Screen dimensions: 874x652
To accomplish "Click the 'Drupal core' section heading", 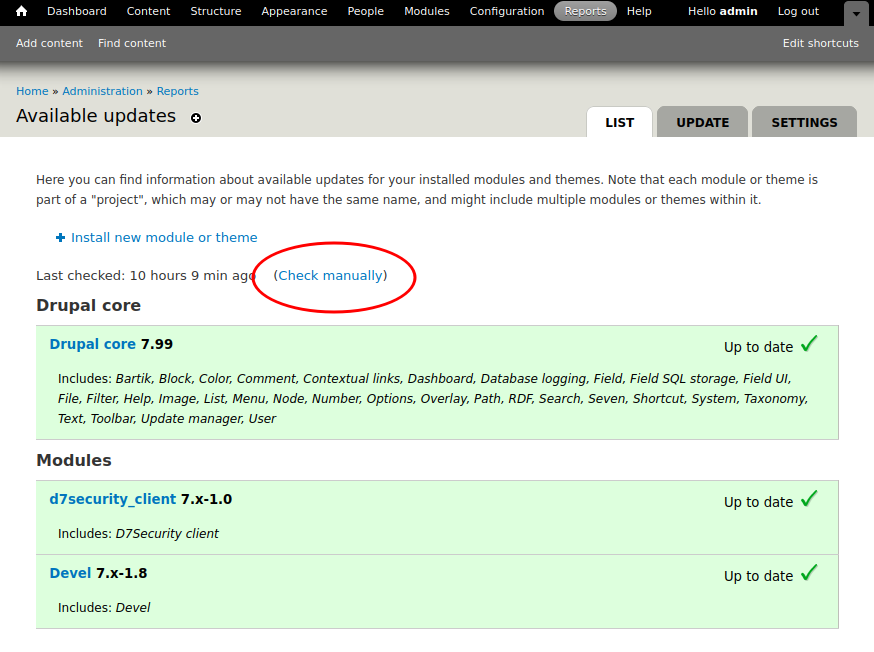I will [88, 305].
